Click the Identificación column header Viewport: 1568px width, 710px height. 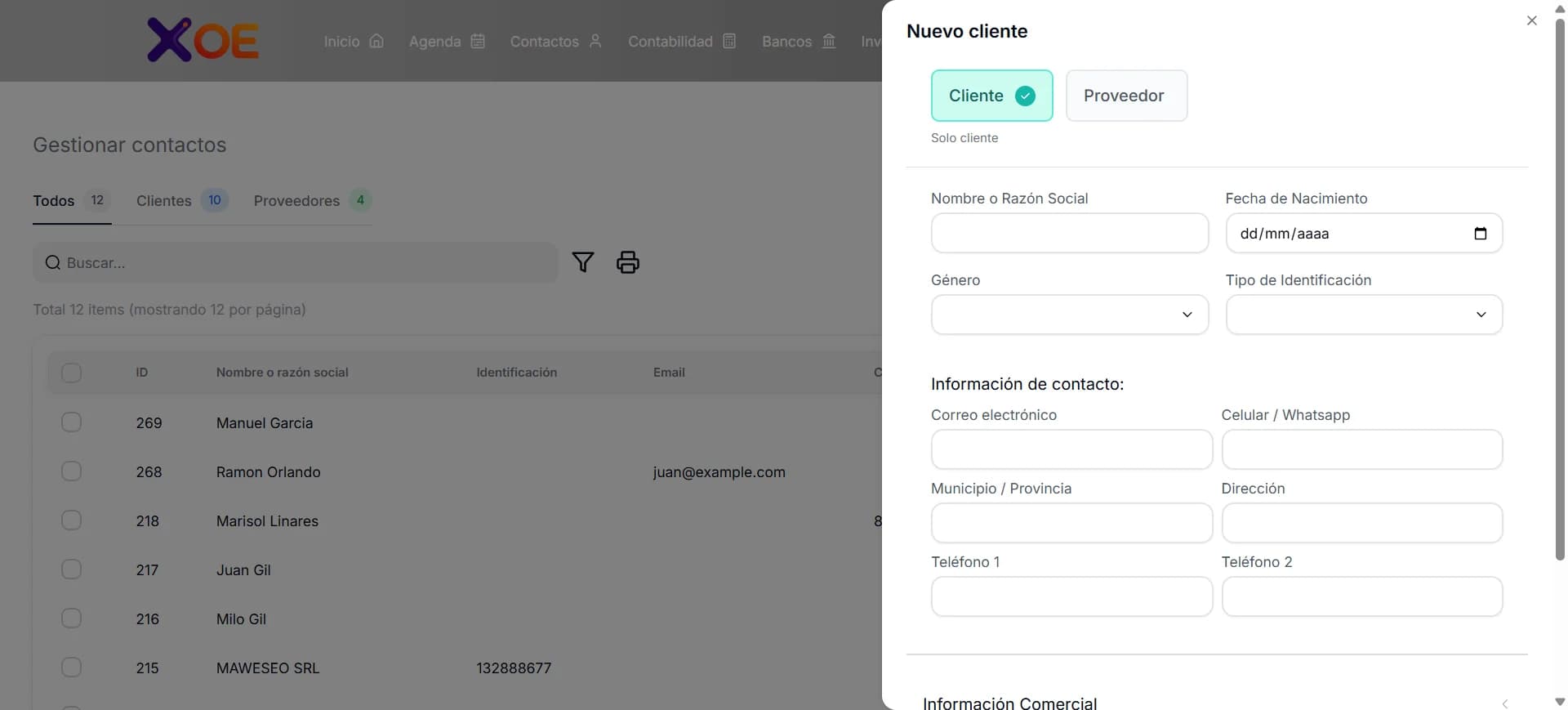(x=516, y=373)
